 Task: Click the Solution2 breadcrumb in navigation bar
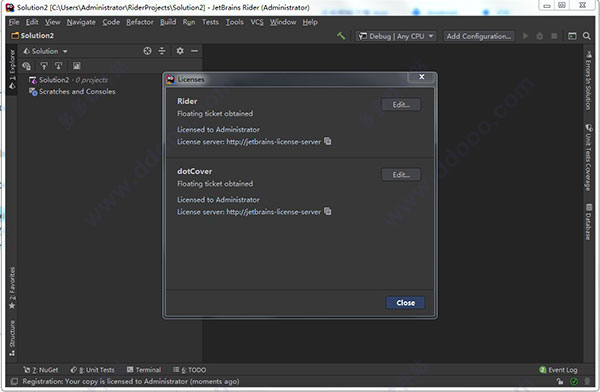point(33,36)
